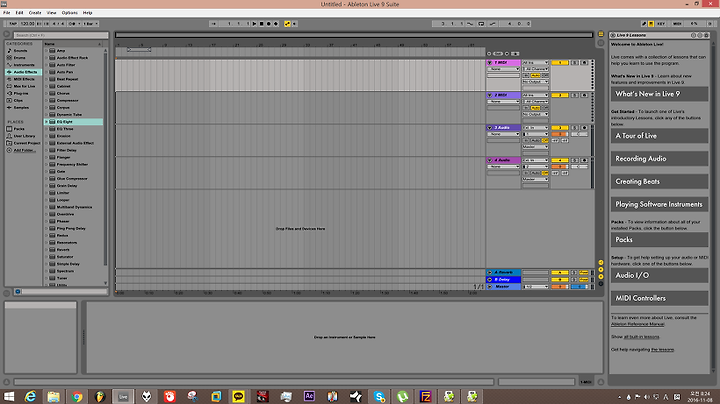Viewport: 720px width, 404px height.
Task: Select Ping Pong Delay in browser list
Action: [x=71, y=228]
